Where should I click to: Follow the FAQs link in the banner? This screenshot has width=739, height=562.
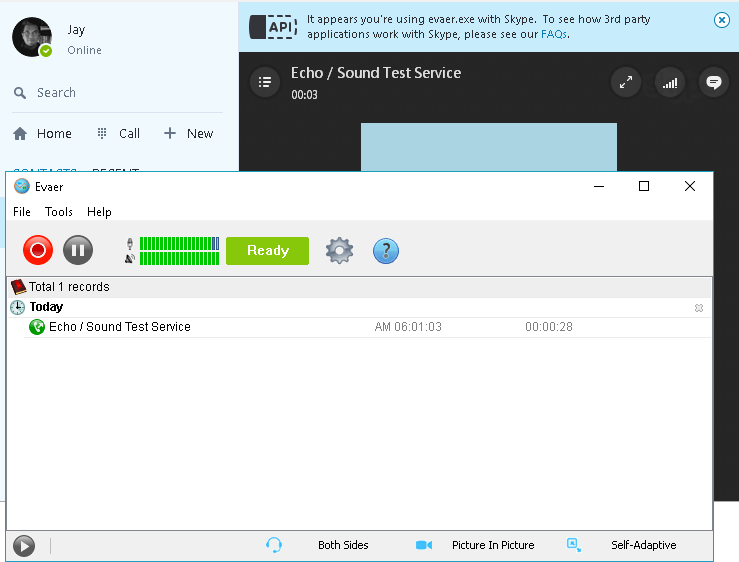coord(554,34)
